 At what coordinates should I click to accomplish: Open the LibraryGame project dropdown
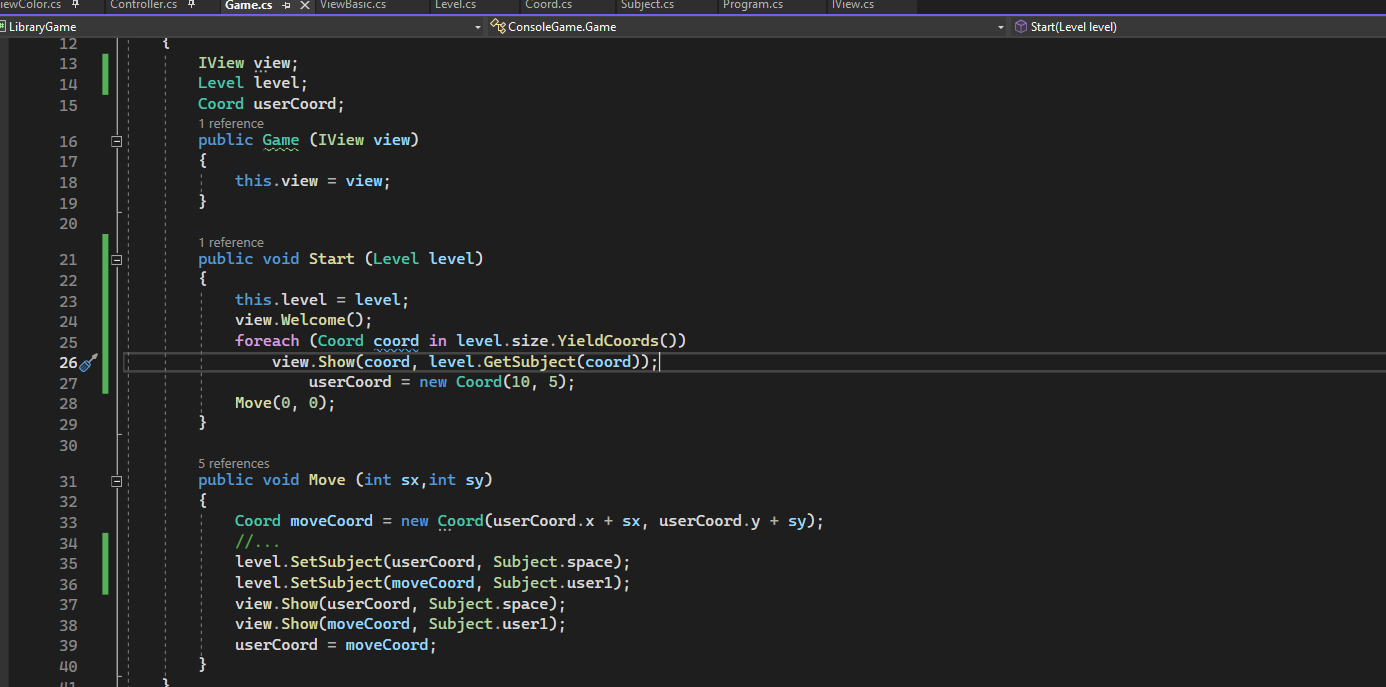tap(243, 27)
